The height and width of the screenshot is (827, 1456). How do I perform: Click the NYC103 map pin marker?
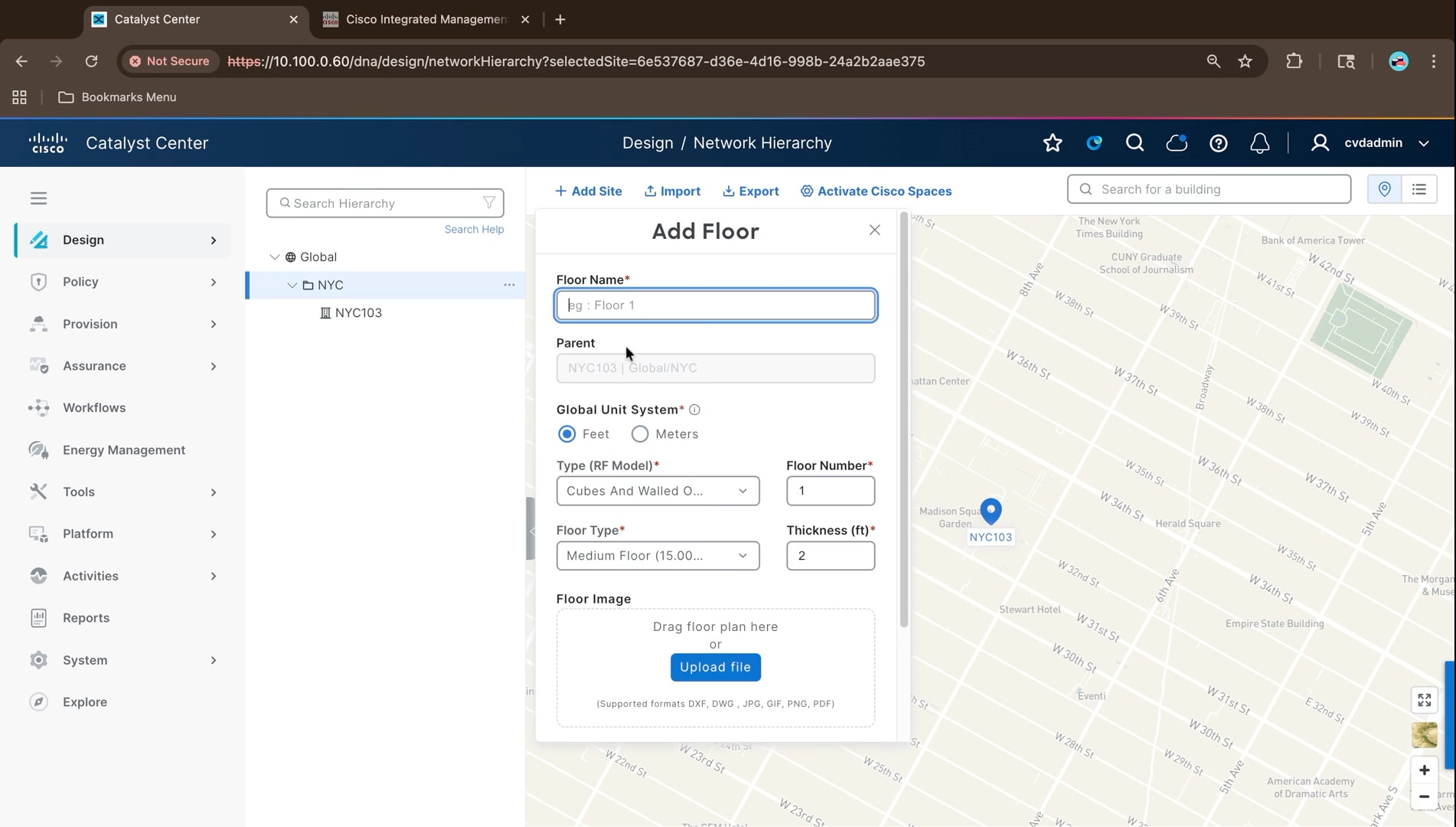click(991, 510)
